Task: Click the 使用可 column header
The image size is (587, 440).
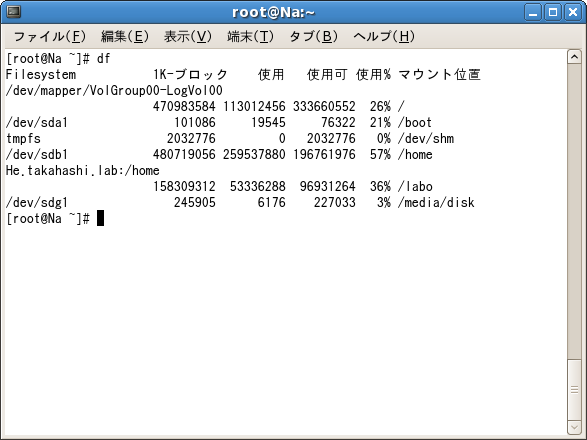Action: point(327,75)
